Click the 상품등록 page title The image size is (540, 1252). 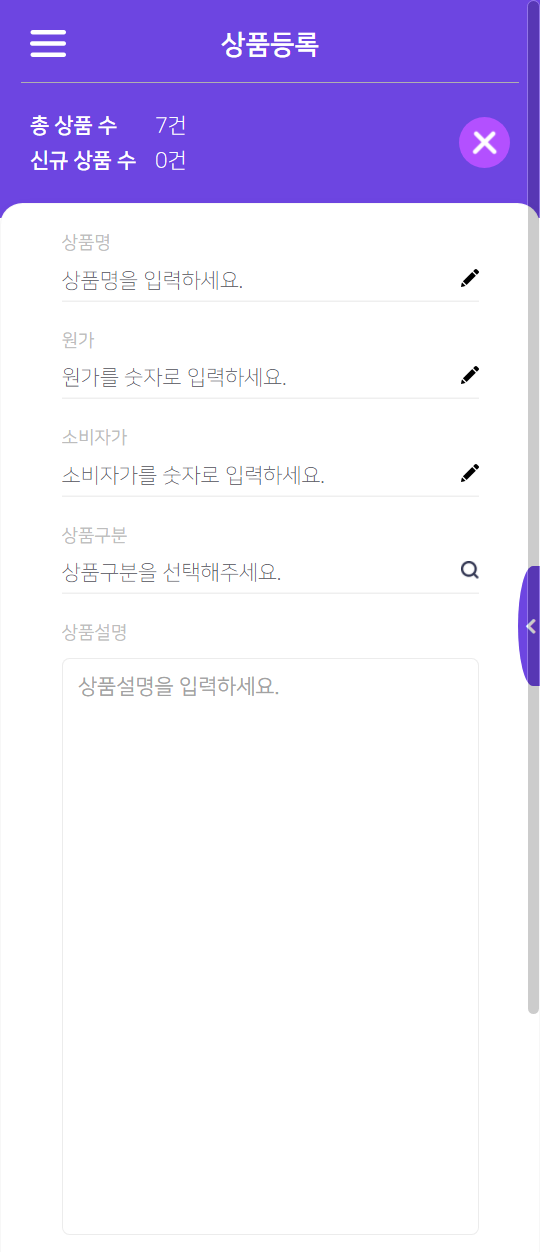[x=270, y=45]
